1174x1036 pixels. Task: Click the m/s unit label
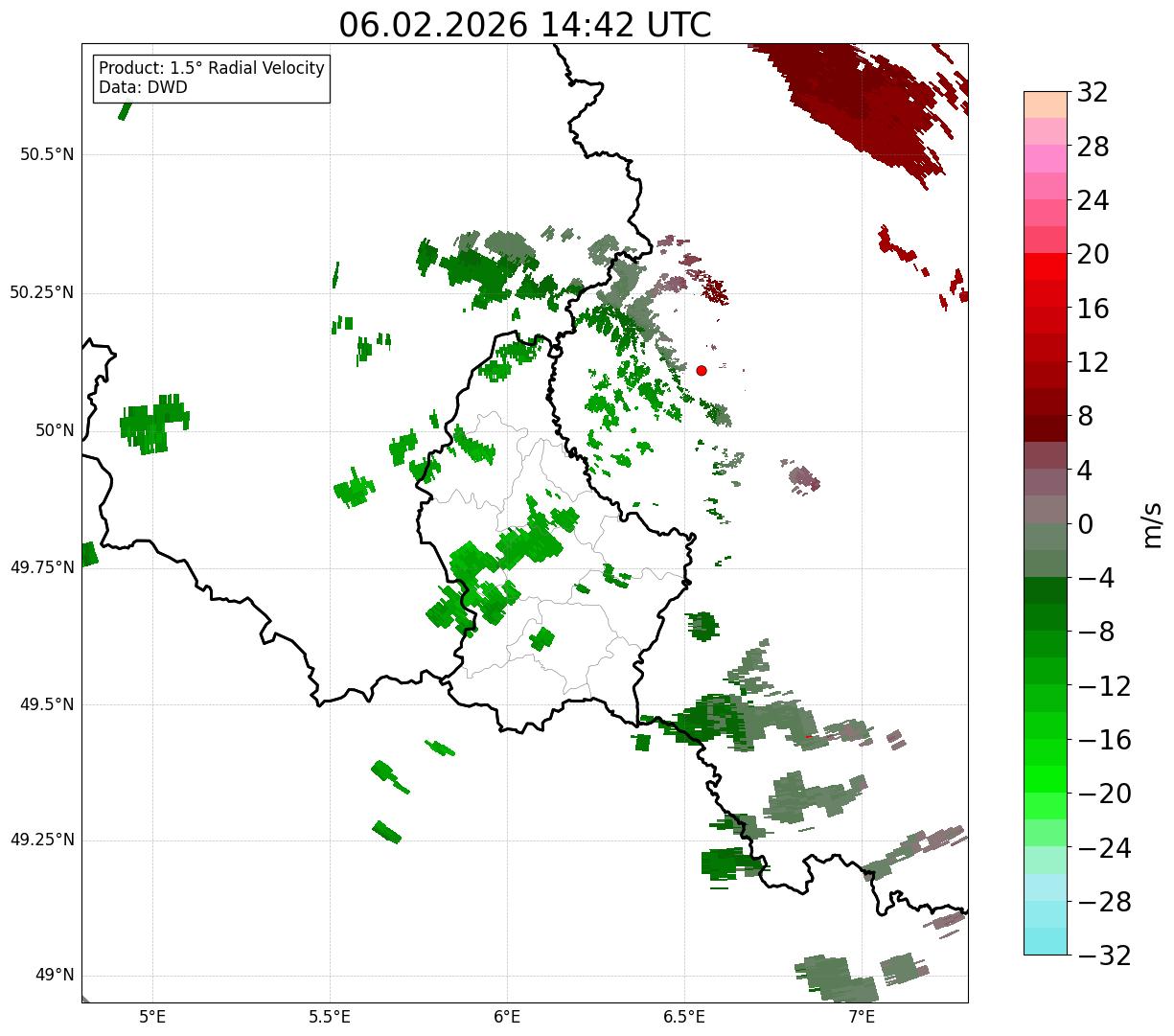[1153, 524]
